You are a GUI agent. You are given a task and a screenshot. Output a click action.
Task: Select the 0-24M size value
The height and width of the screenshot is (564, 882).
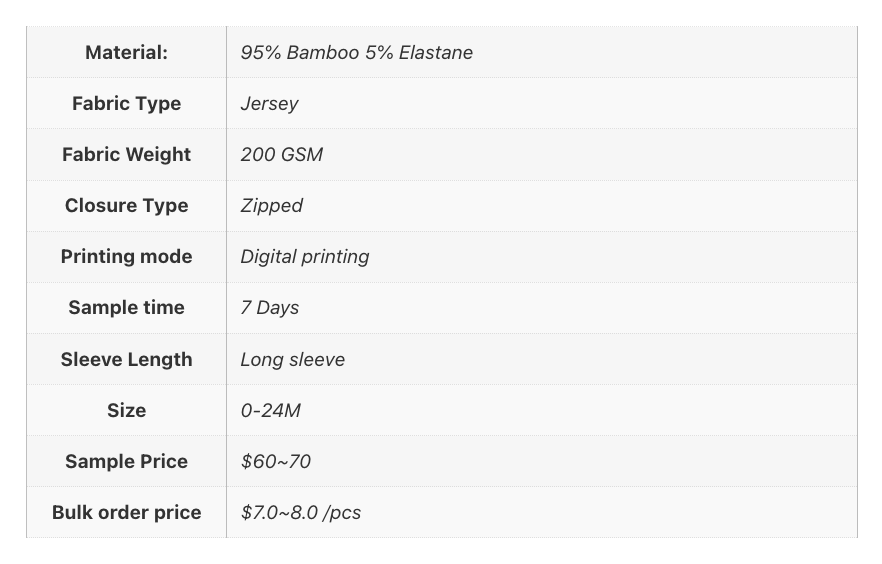(271, 410)
